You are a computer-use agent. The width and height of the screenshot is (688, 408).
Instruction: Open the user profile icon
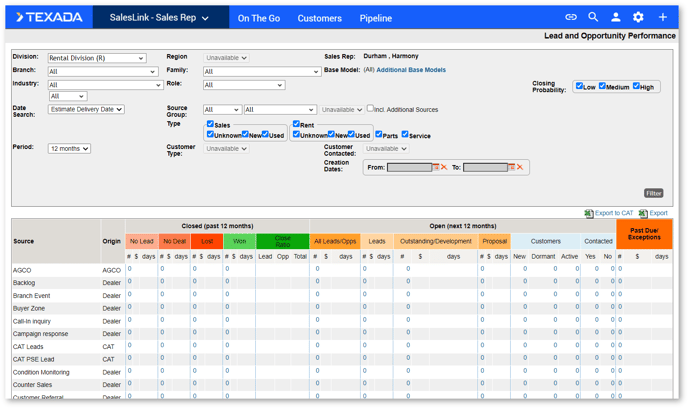[616, 17]
